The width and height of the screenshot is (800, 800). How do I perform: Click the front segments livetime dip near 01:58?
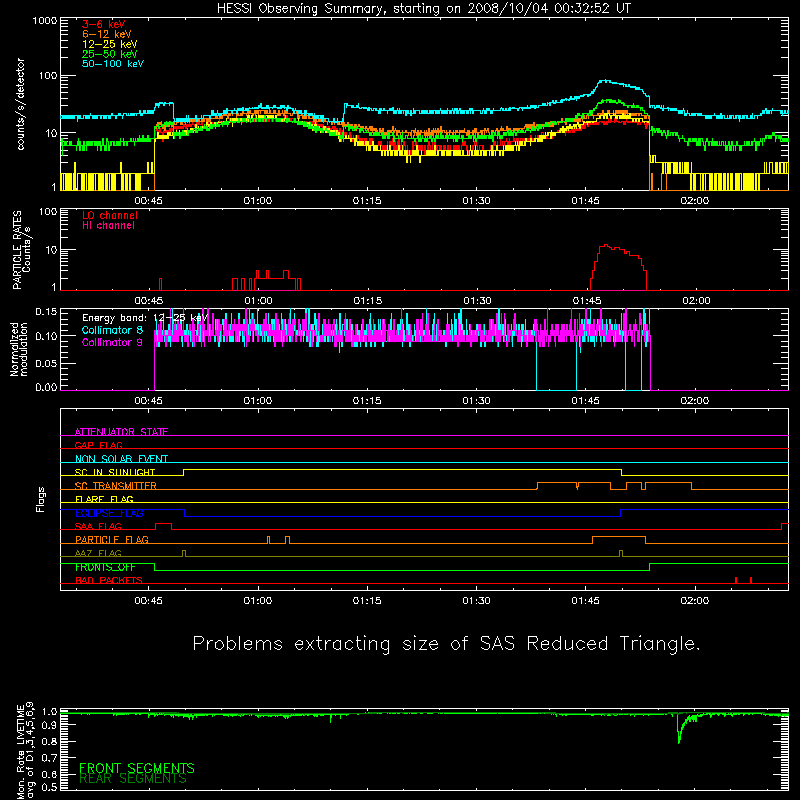coord(679,730)
